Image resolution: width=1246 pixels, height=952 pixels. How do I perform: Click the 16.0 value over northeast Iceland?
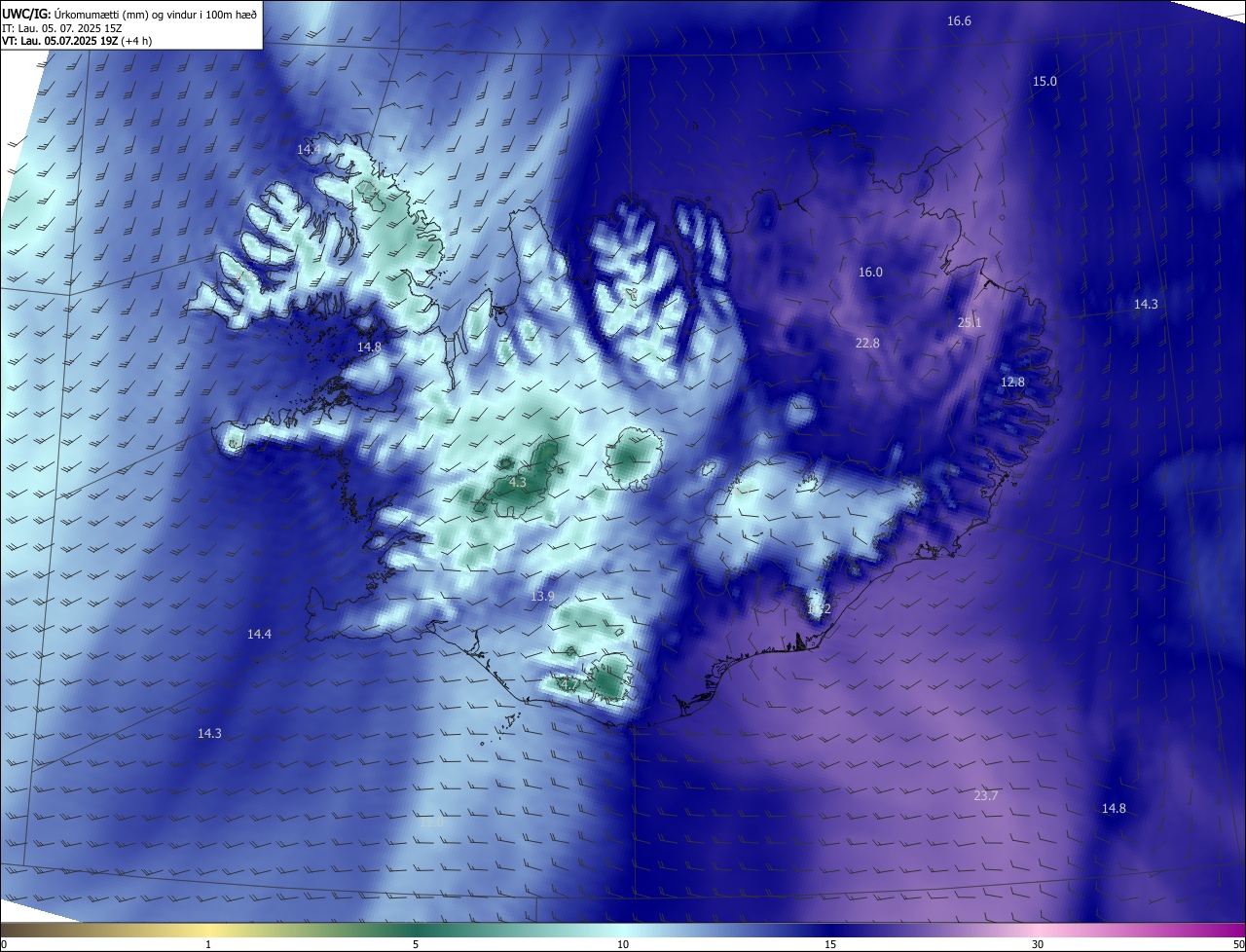tap(870, 273)
